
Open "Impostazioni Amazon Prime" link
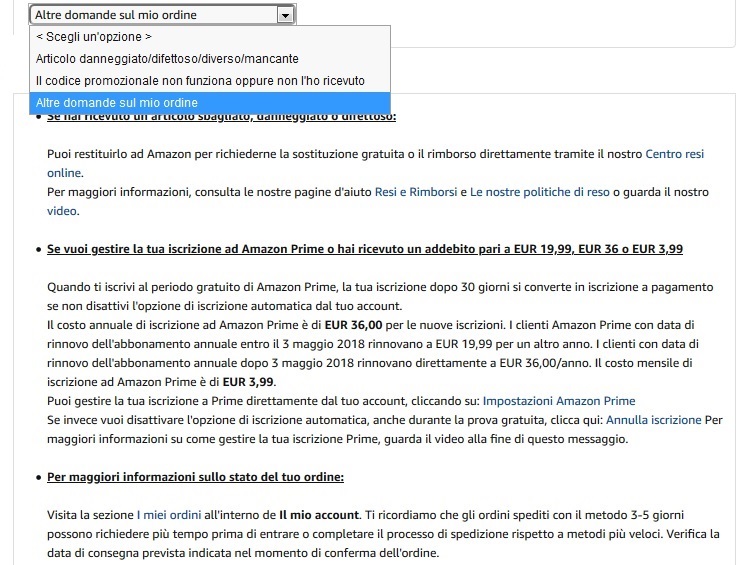coord(559,401)
